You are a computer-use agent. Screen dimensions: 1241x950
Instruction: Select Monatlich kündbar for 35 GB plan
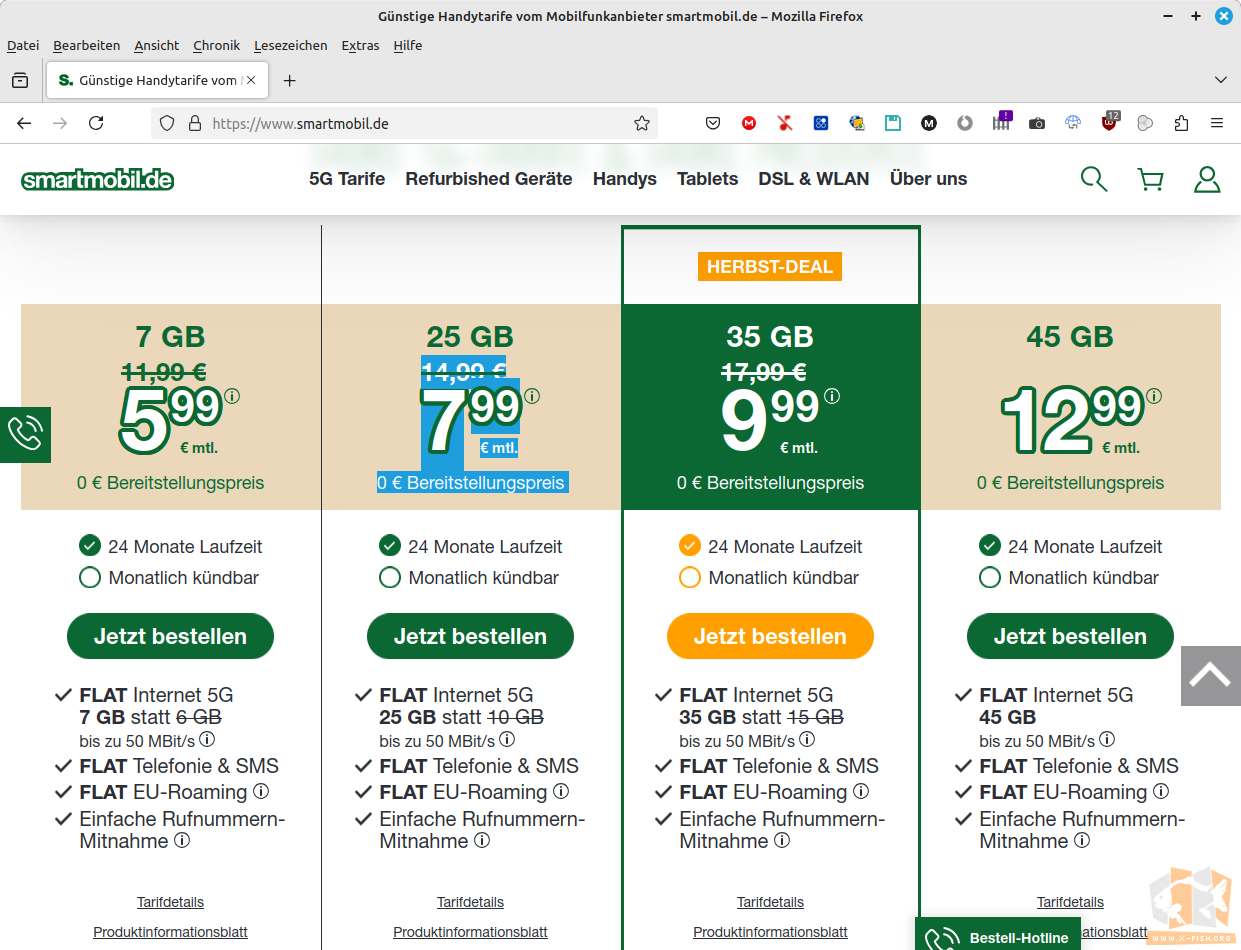point(690,577)
